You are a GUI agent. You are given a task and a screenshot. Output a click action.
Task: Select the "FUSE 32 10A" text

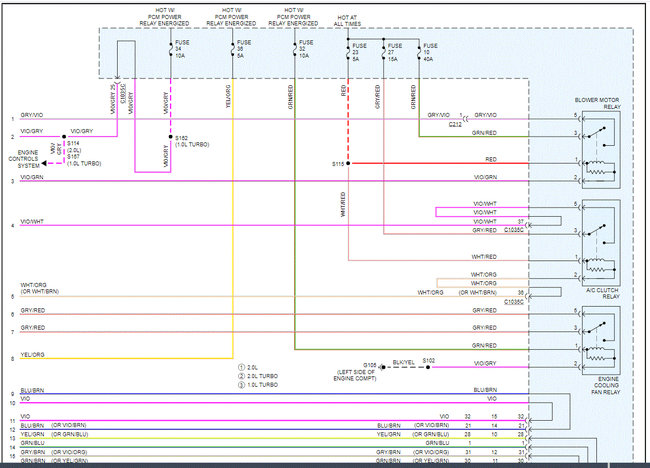306,49
